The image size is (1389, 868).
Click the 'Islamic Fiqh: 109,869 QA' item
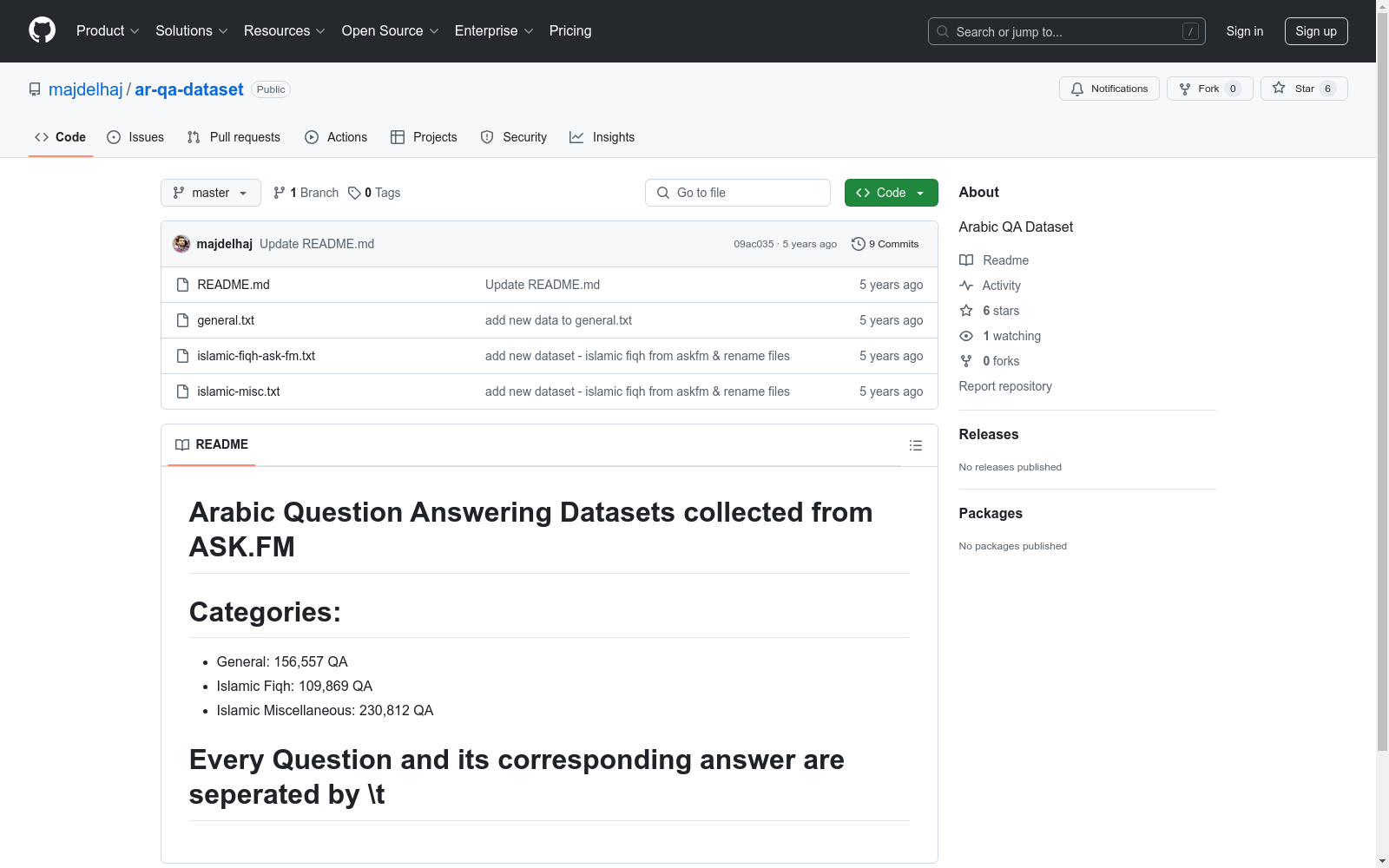click(294, 686)
